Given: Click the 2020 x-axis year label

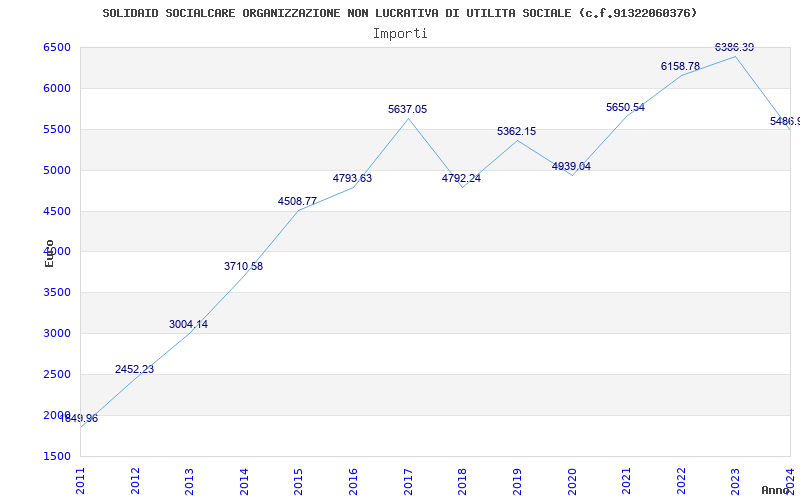Looking at the screenshot, I should (572, 481).
